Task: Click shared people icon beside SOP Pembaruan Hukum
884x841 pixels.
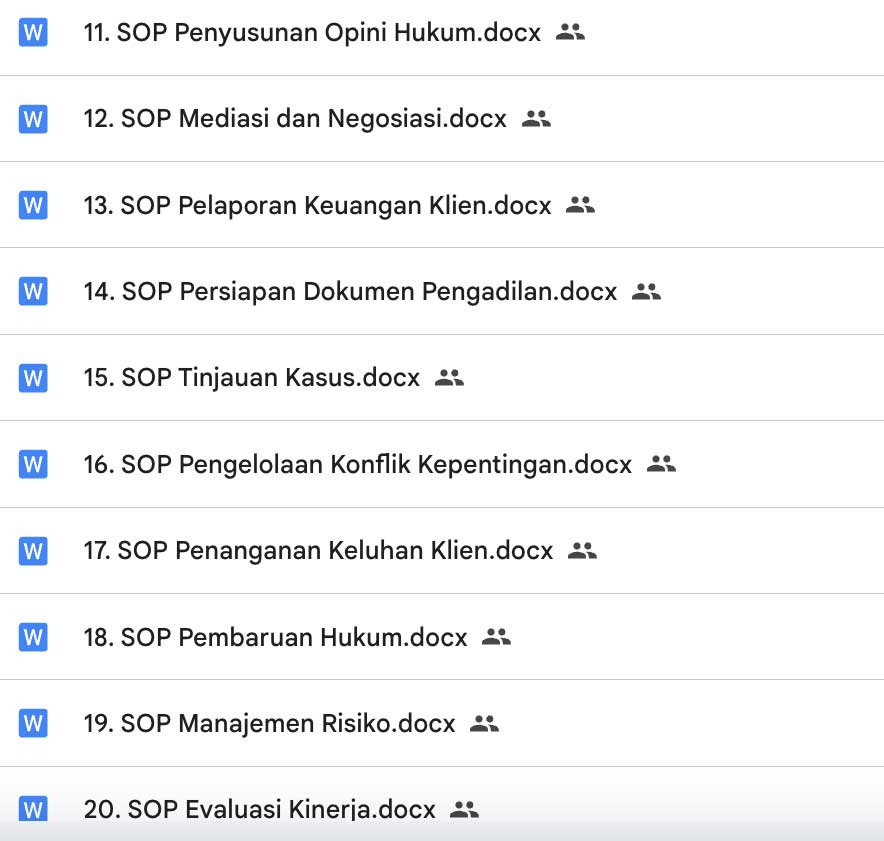Action: 496,637
